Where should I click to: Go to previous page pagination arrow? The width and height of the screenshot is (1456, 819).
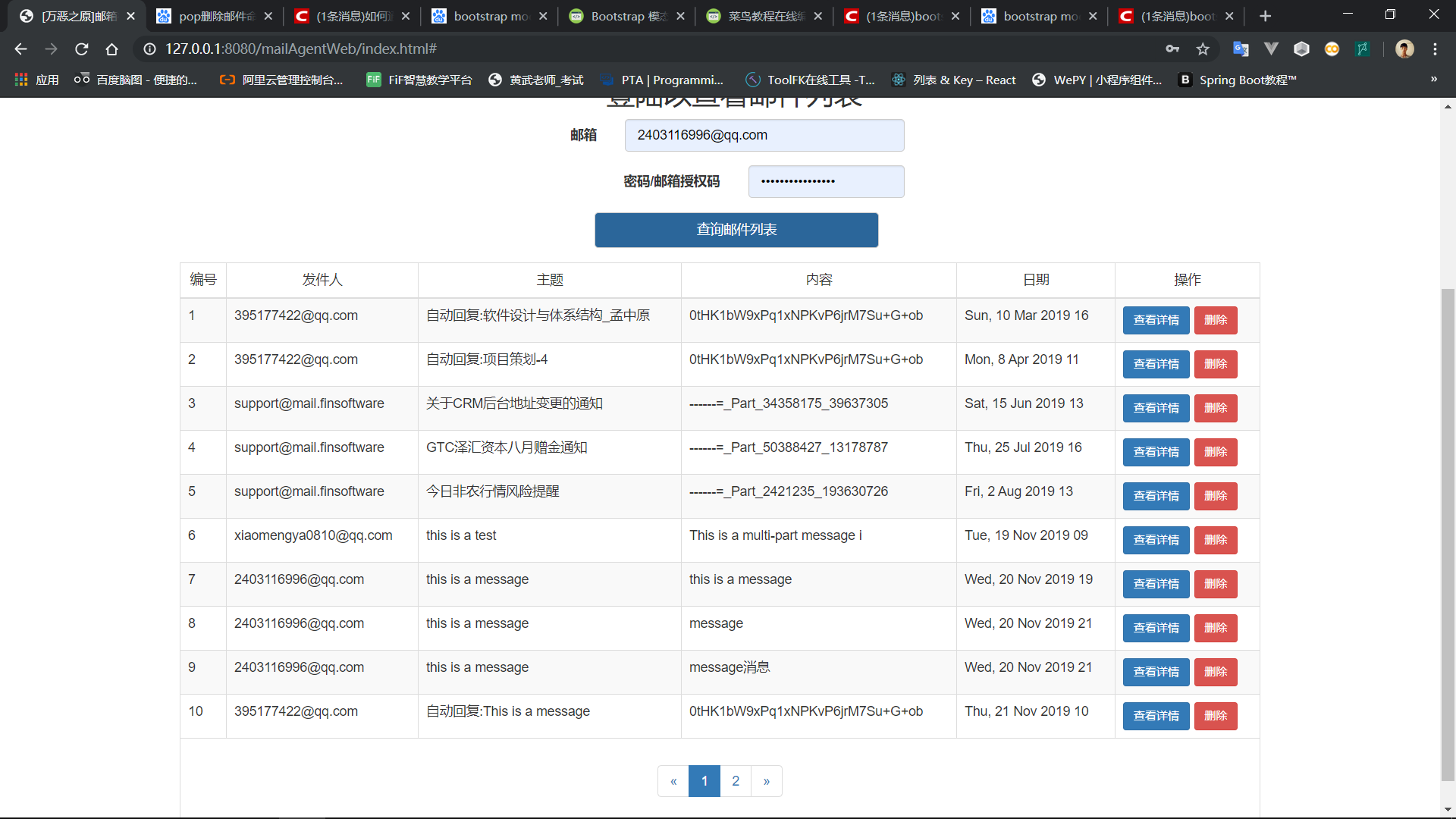(673, 781)
